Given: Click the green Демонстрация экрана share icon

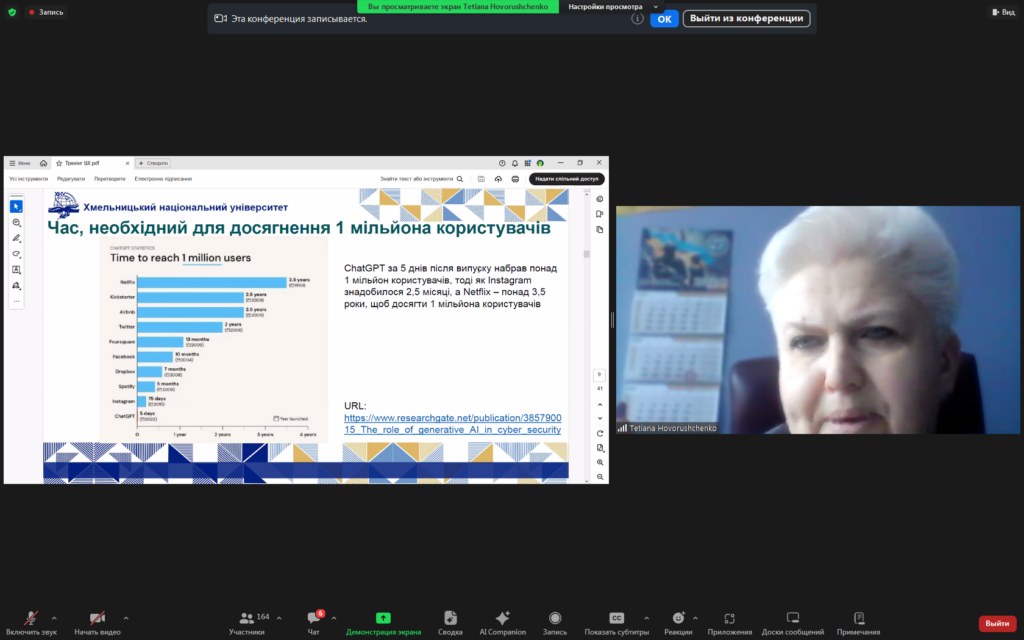Looking at the screenshot, I should pos(383,619).
